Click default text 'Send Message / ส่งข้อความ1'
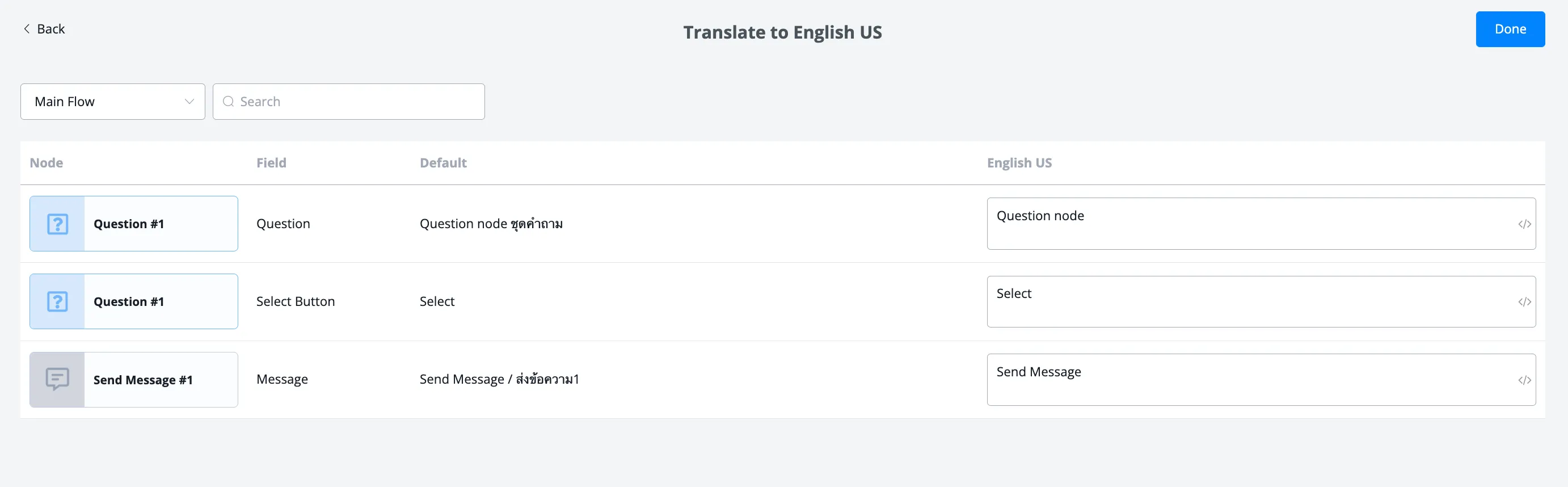Screen dimensions: 1568x487 pos(499,379)
